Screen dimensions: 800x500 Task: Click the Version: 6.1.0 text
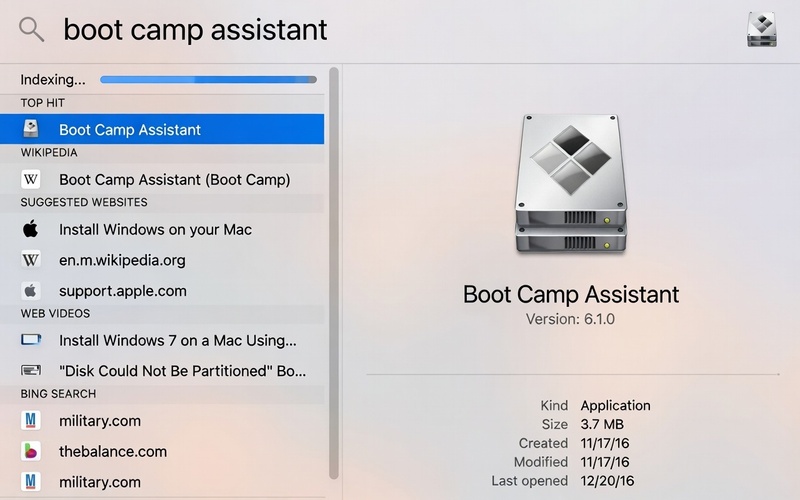tap(570, 319)
